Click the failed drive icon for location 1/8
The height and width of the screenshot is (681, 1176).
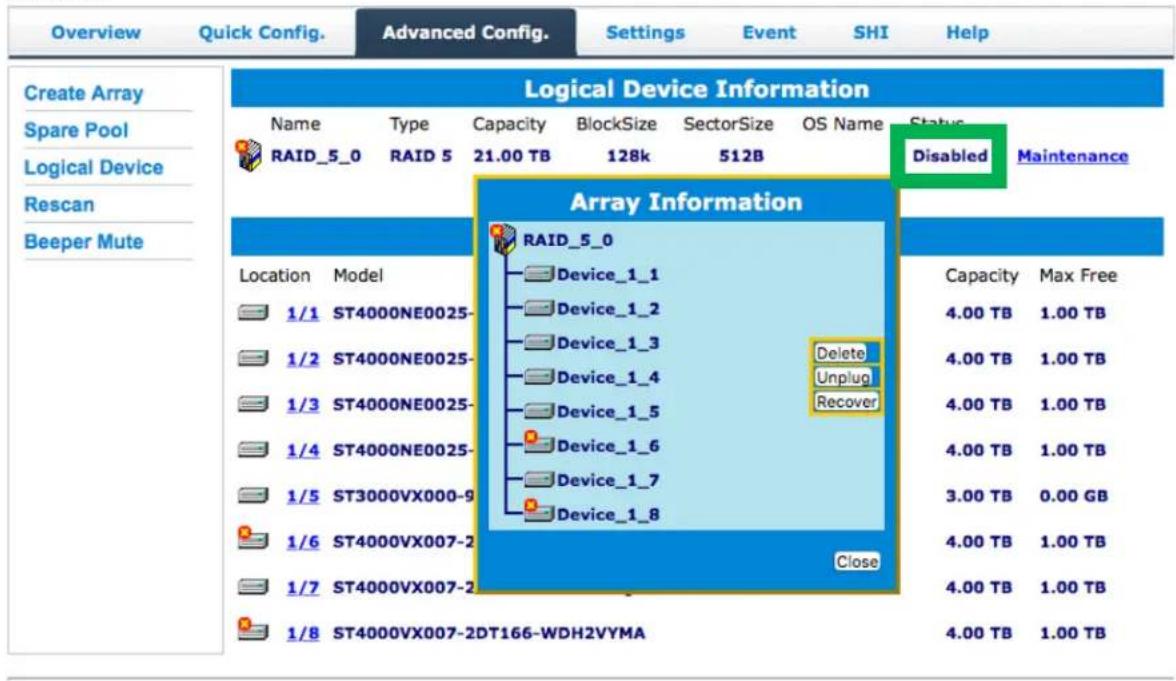[253, 629]
